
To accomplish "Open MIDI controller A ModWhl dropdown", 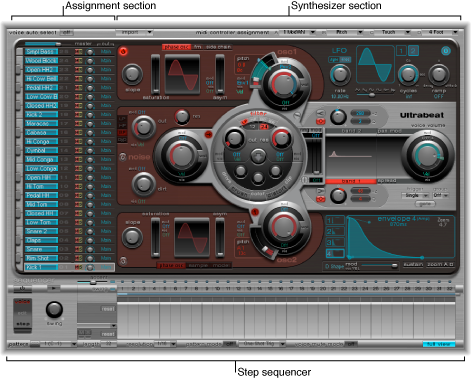I will (297, 32).
